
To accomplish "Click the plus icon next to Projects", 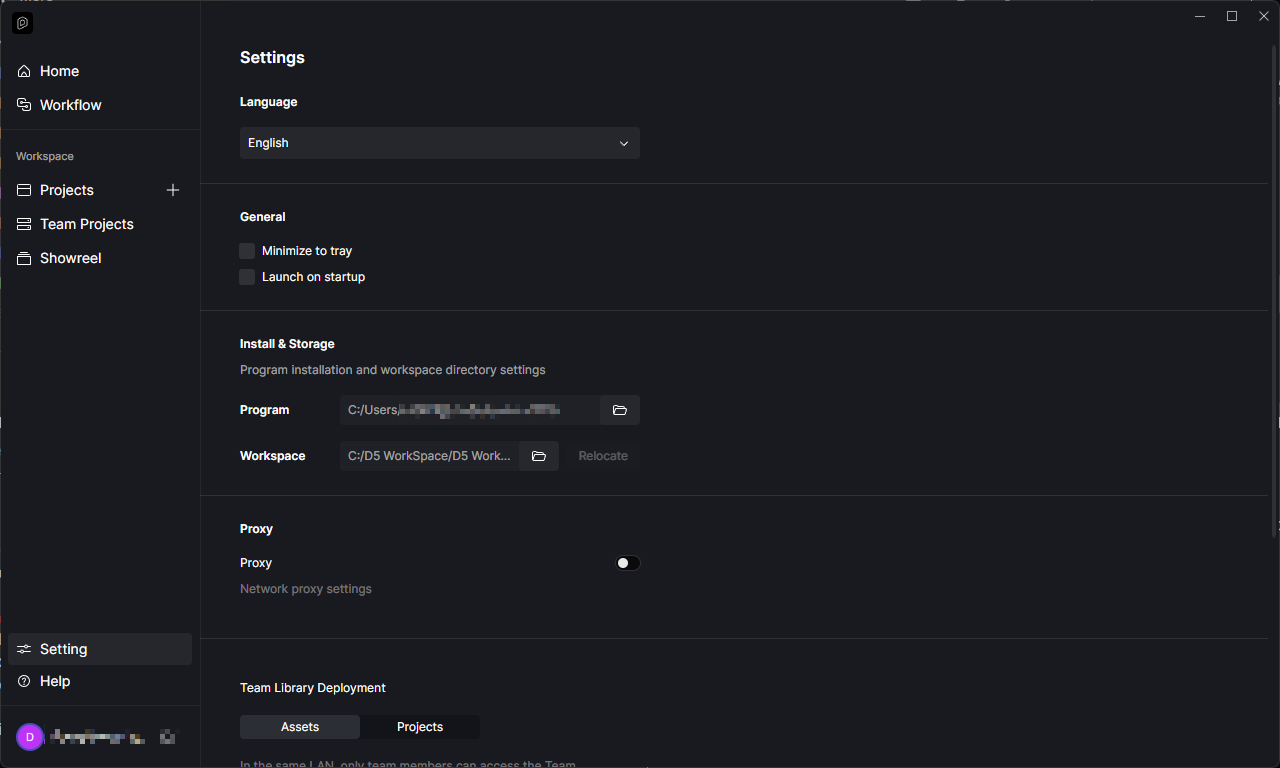I will pos(173,190).
